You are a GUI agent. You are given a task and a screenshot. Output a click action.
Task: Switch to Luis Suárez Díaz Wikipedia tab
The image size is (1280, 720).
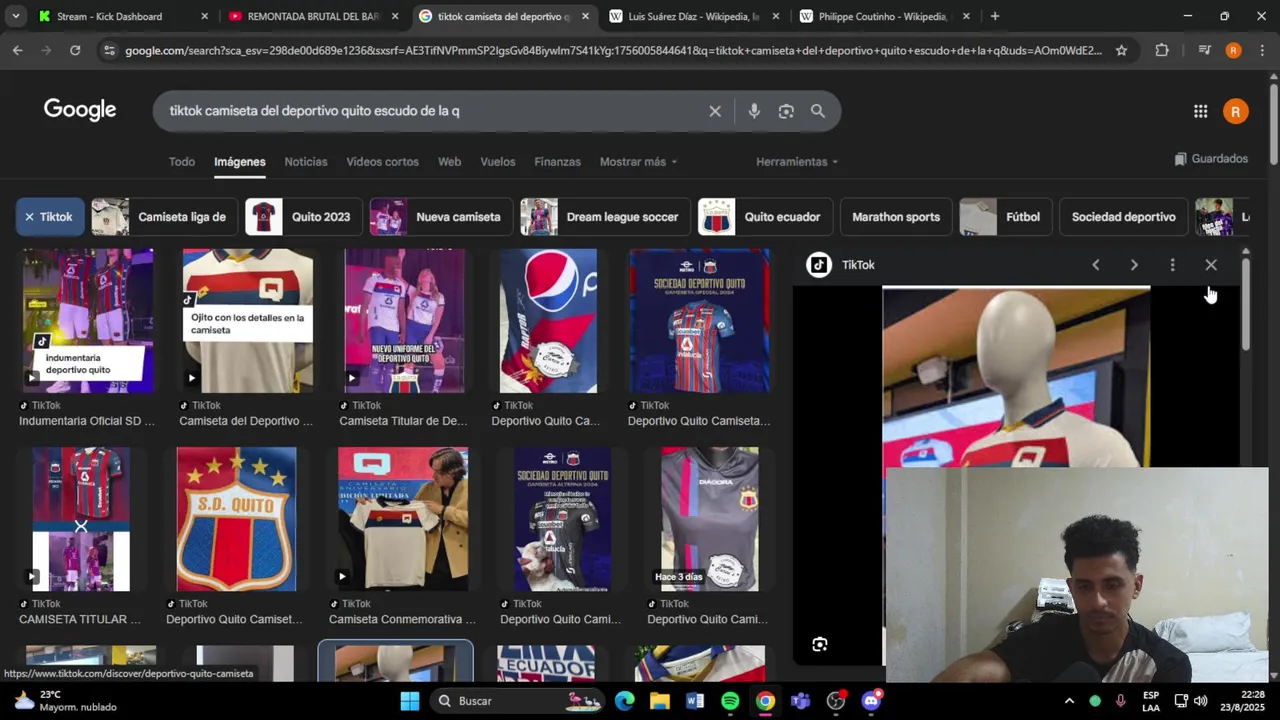pos(694,16)
